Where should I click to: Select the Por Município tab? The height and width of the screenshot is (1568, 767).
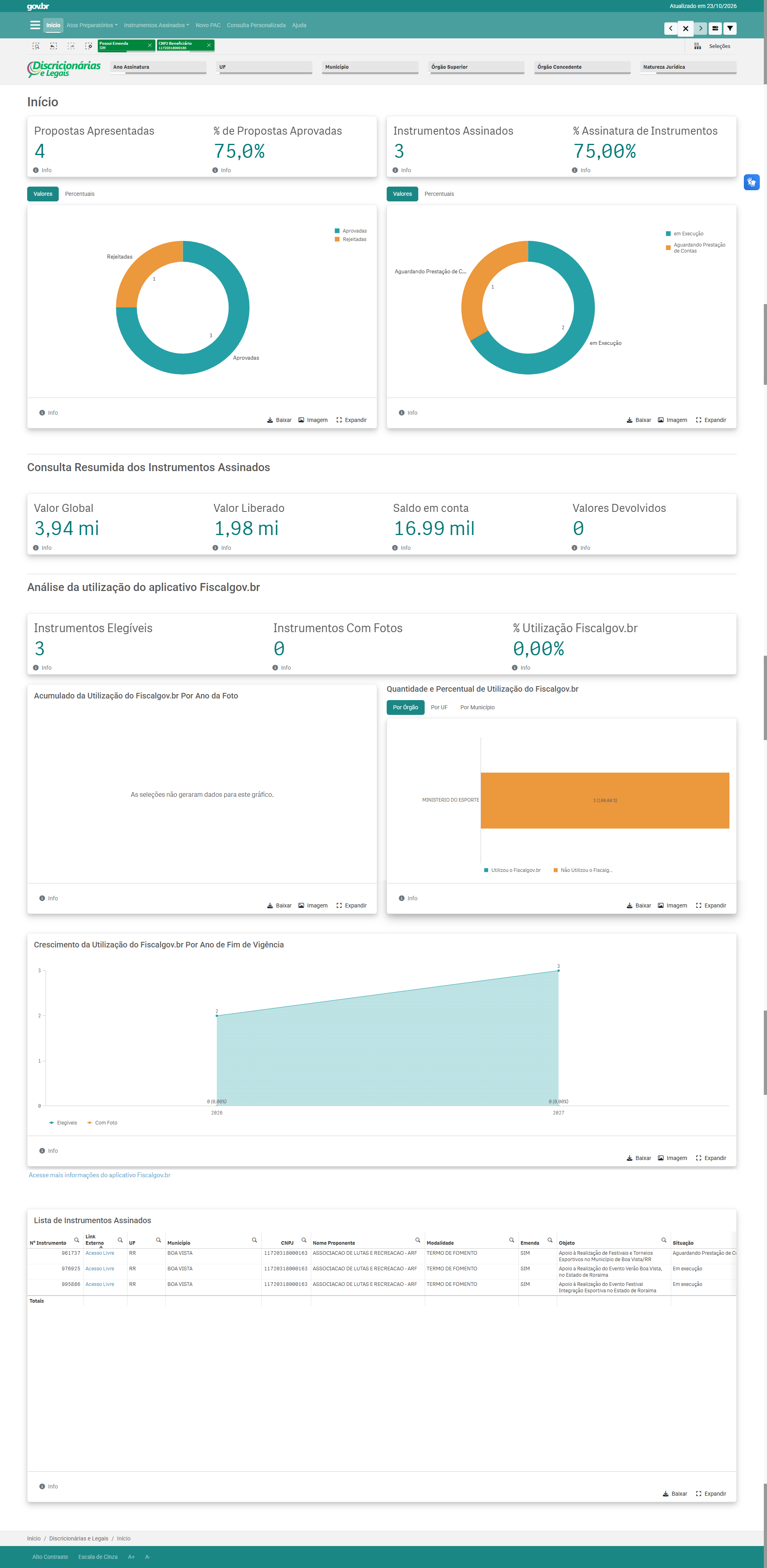[x=477, y=707]
